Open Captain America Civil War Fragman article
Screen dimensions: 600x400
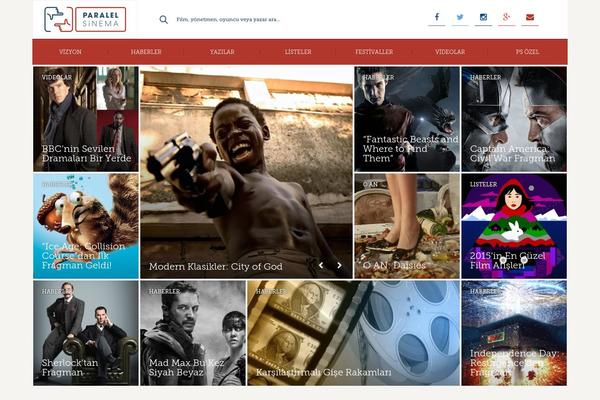(x=514, y=119)
